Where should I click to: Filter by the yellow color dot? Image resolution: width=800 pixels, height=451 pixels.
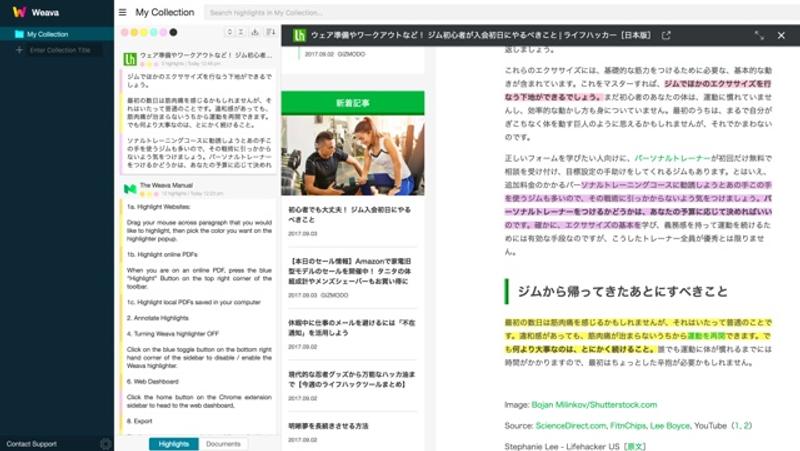[134, 33]
